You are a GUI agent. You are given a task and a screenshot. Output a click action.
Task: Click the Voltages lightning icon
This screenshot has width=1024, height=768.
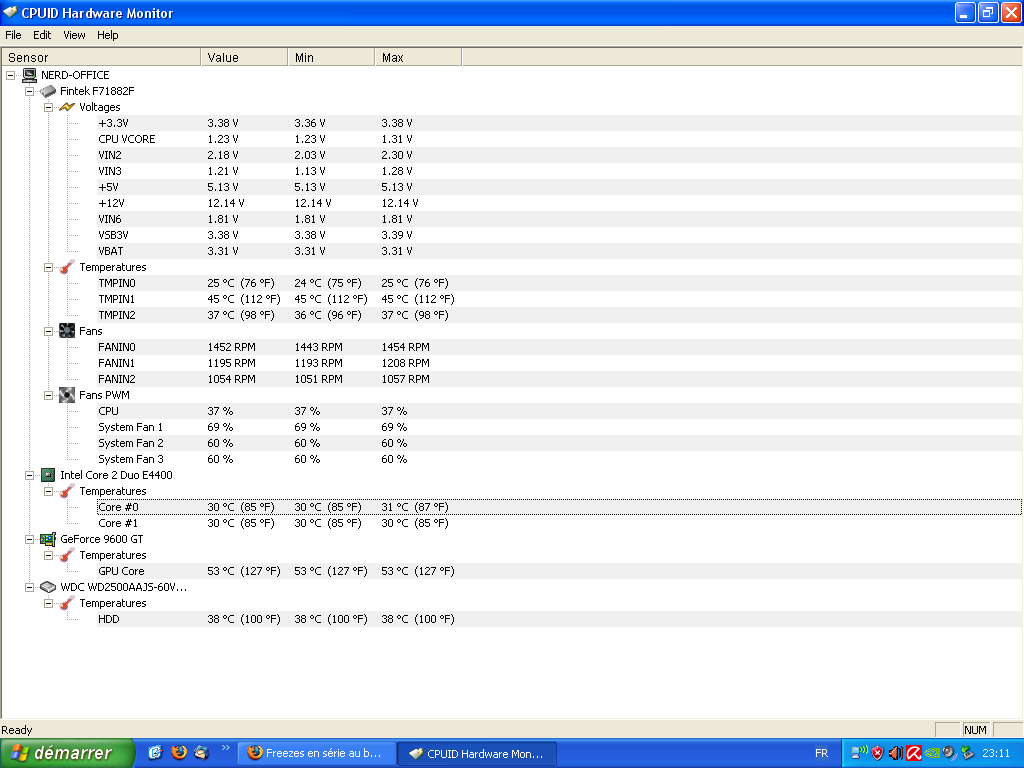point(67,107)
